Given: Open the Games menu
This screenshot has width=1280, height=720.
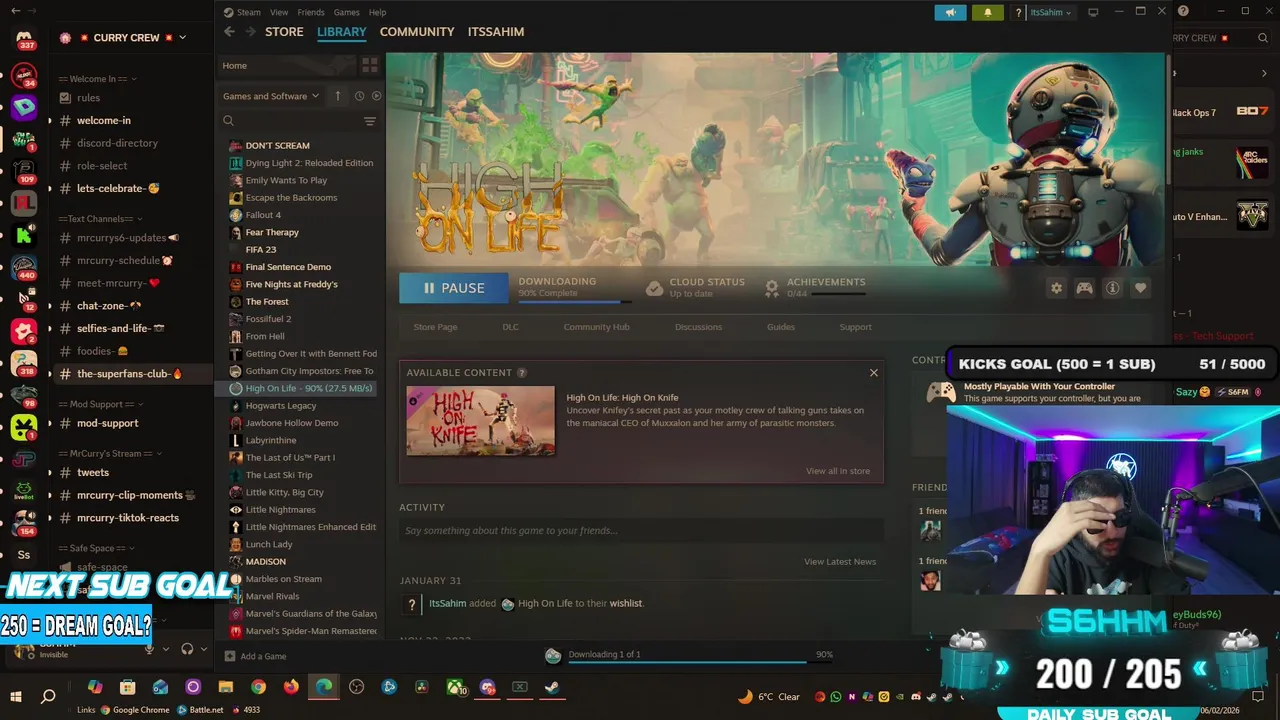Looking at the screenshot, I should 347,12.
